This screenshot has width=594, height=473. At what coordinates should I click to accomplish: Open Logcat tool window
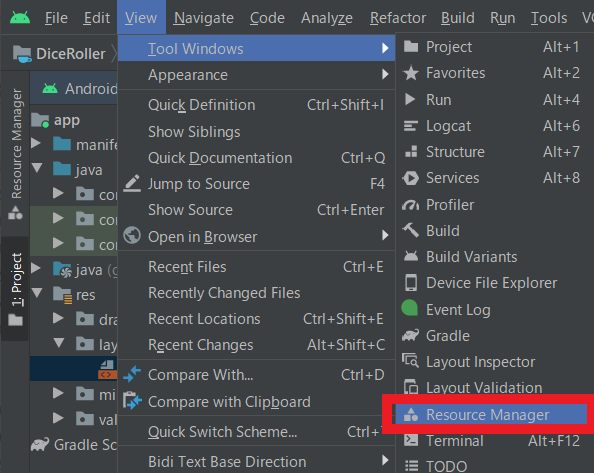494,126
